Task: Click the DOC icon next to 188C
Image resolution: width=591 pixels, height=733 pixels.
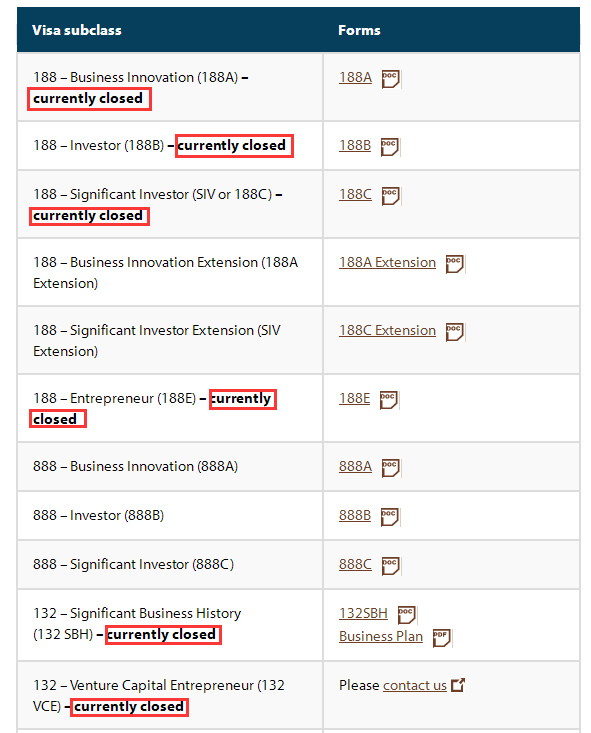Action: 390,196
